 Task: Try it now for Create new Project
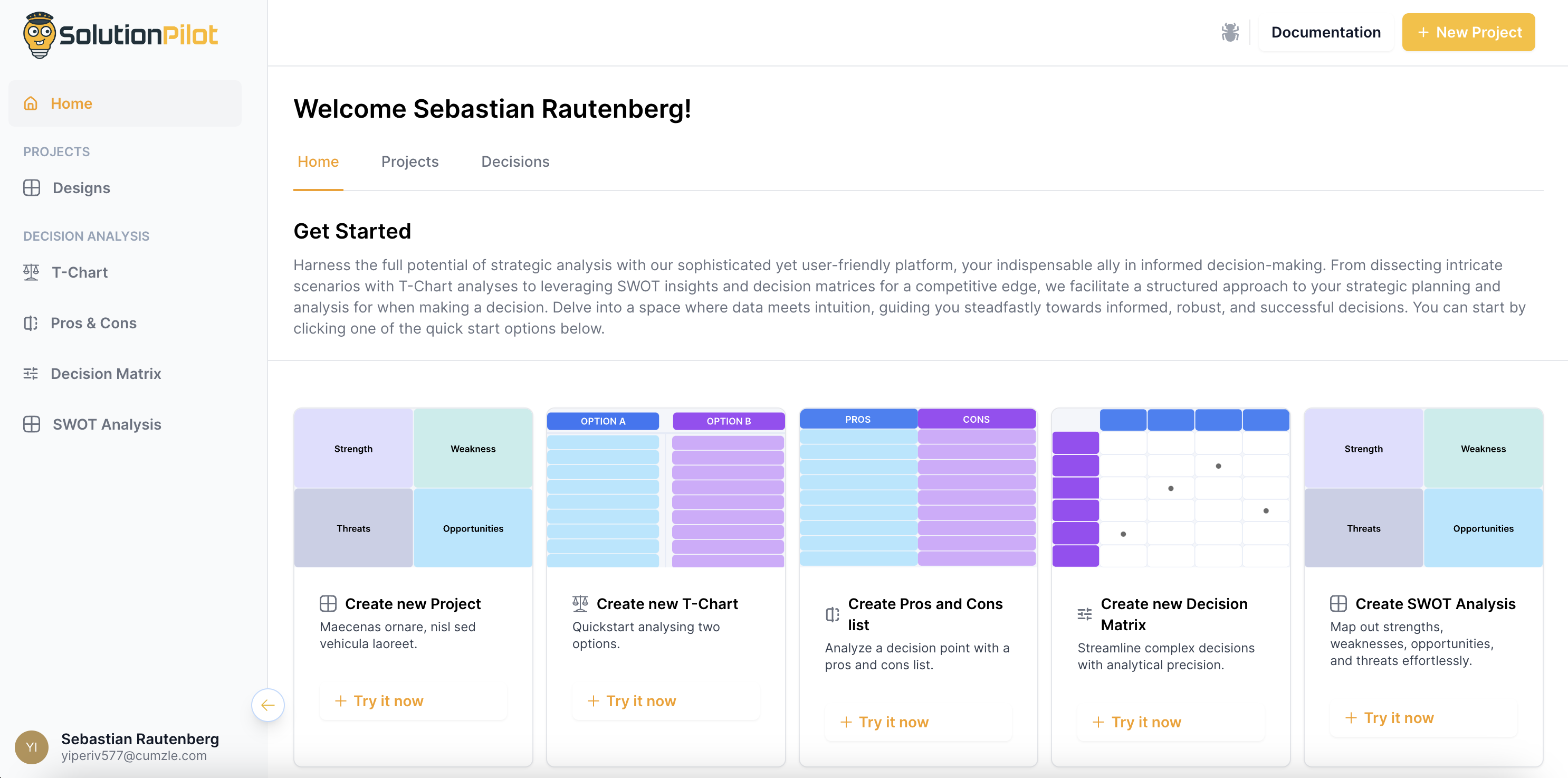[x=379, y=701]
